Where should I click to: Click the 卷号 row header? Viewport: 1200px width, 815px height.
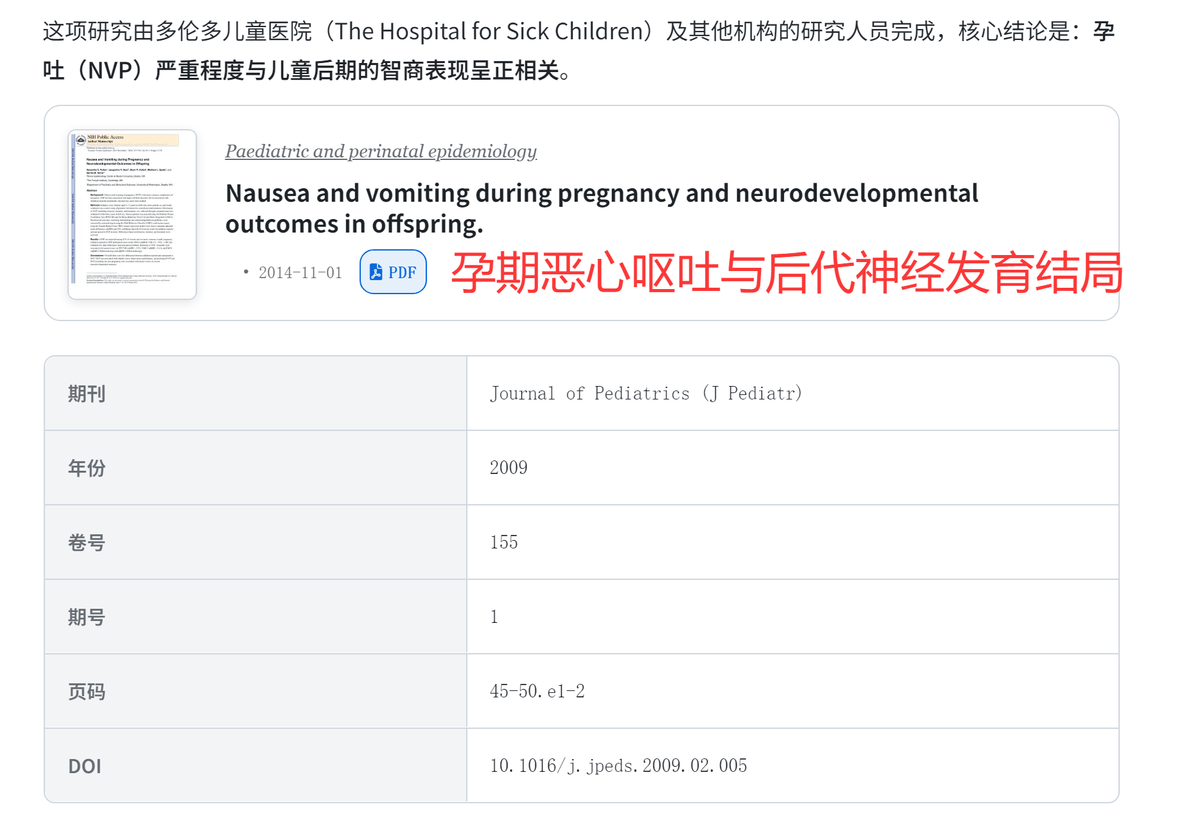86,542
